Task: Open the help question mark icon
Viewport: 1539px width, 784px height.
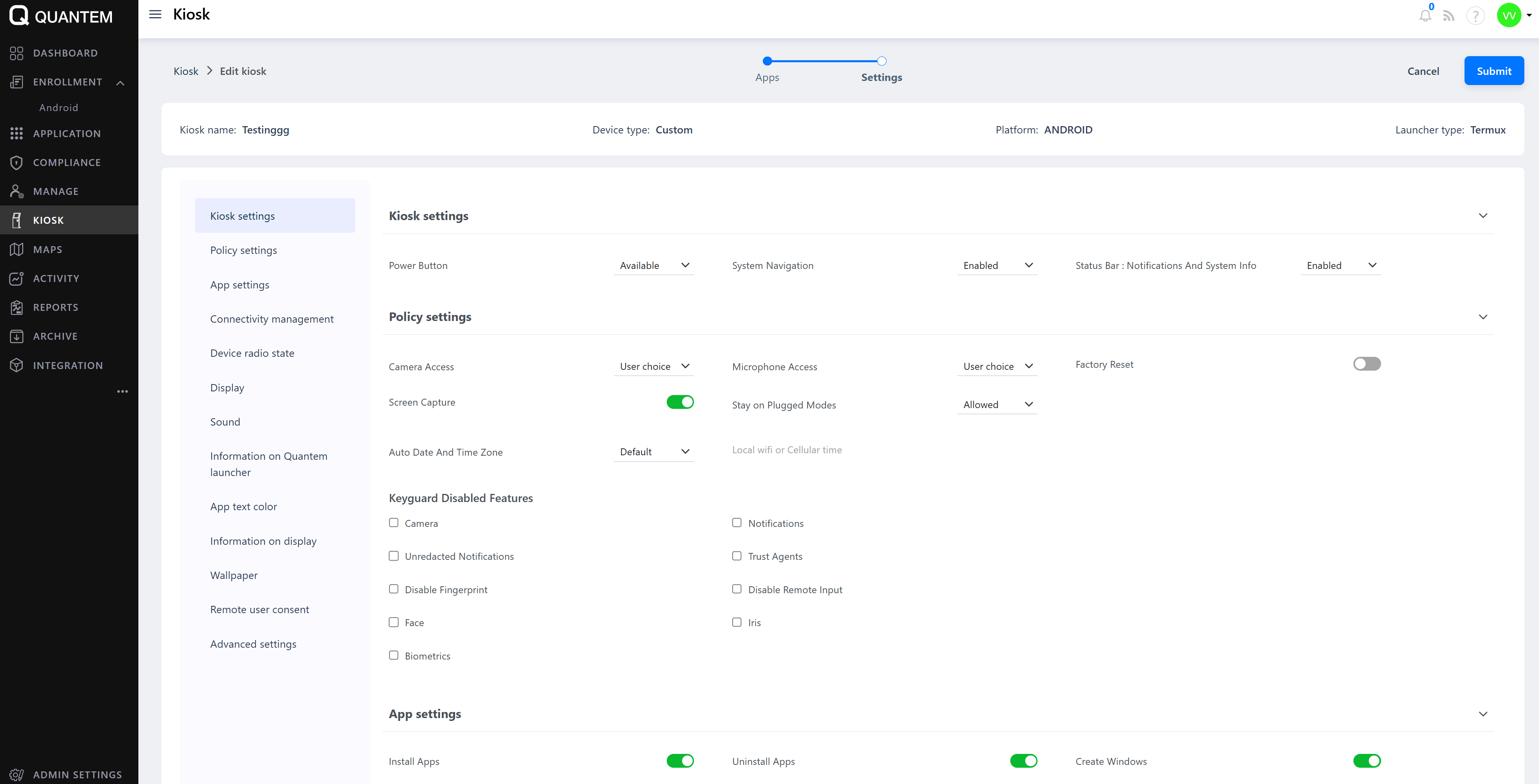Action: click(x=1475, y=15)
